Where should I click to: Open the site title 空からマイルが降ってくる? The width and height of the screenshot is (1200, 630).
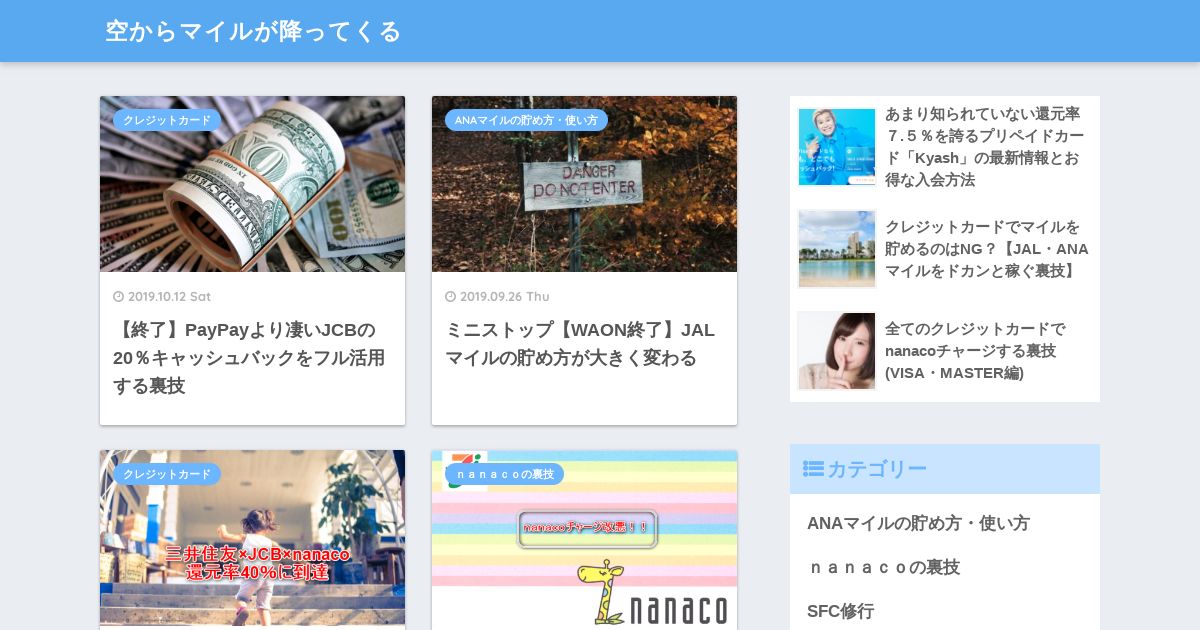[x=253, y=31]
